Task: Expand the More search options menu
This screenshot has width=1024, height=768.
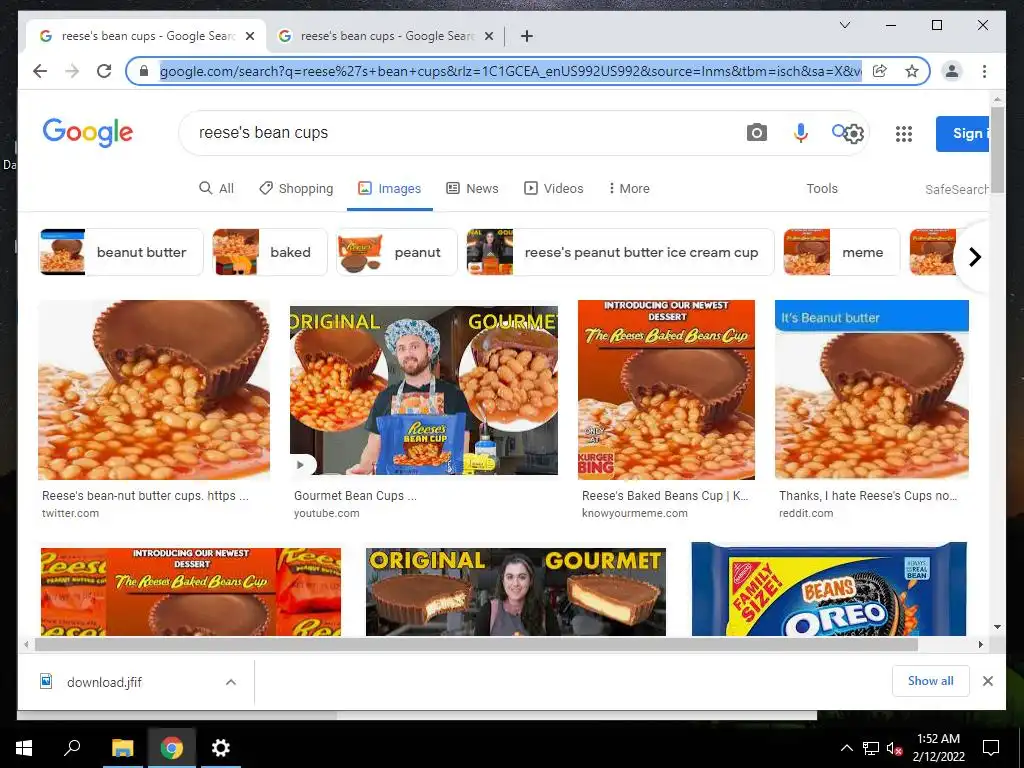Action: [629, 189]
